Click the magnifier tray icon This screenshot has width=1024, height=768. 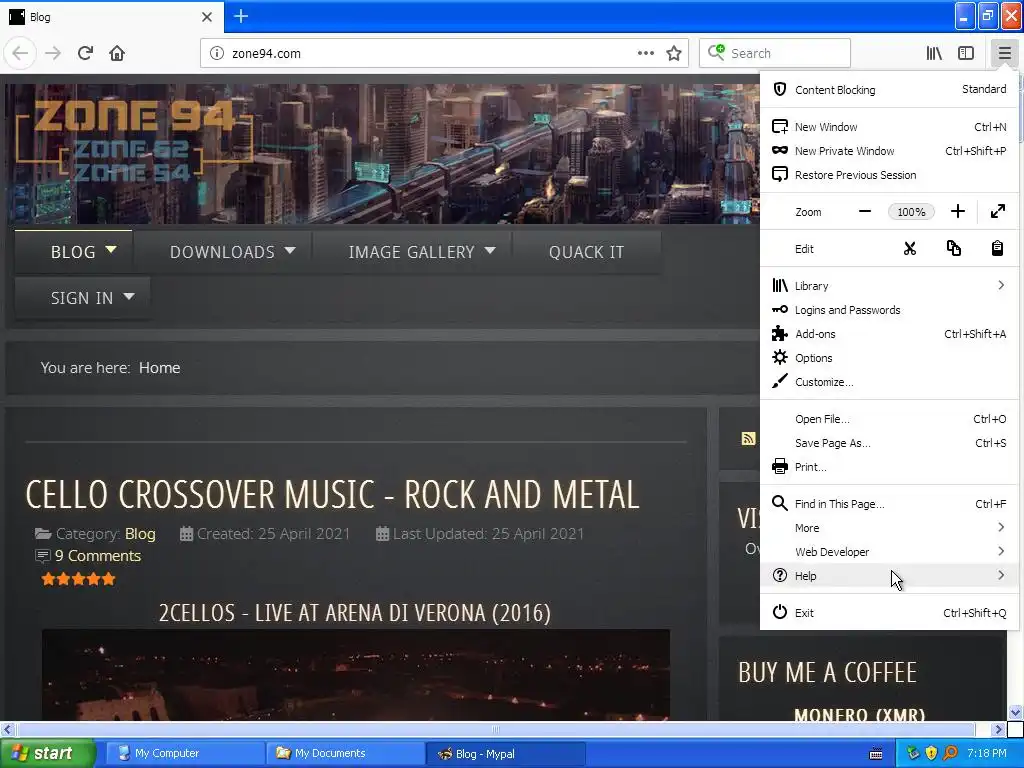coord(950,753)
